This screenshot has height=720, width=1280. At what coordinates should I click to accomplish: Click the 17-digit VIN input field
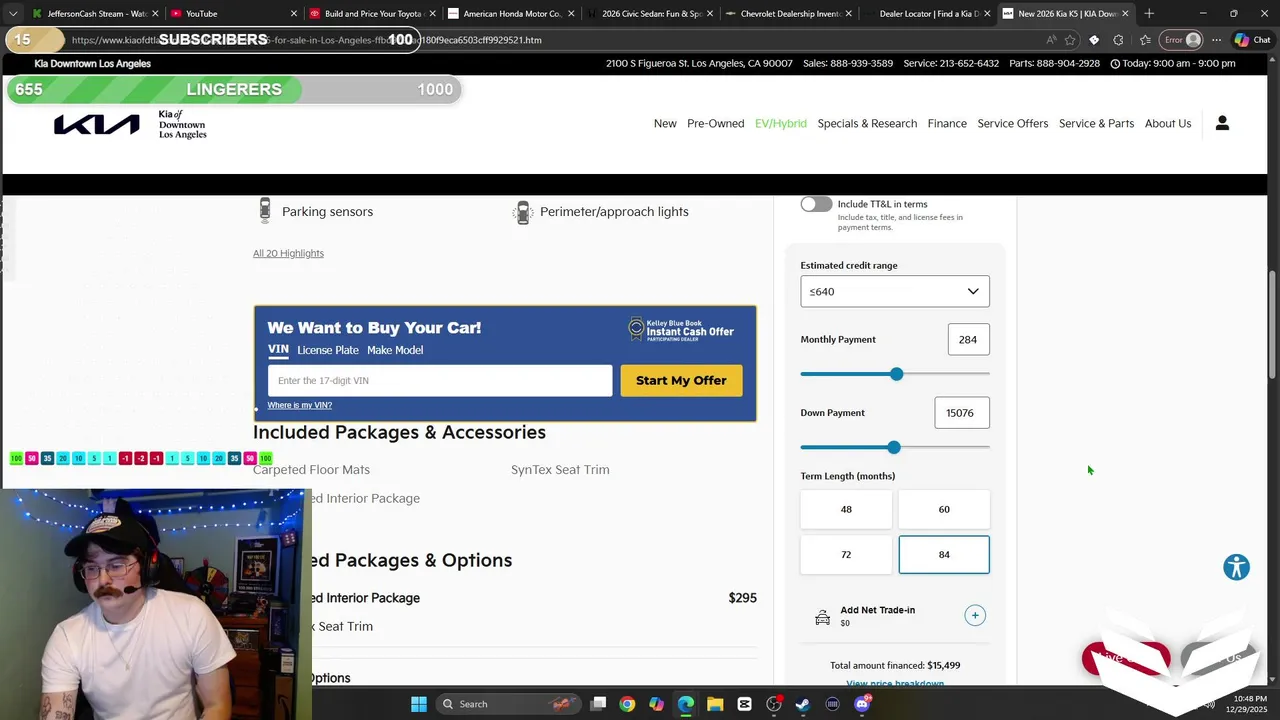pos(440,380)
